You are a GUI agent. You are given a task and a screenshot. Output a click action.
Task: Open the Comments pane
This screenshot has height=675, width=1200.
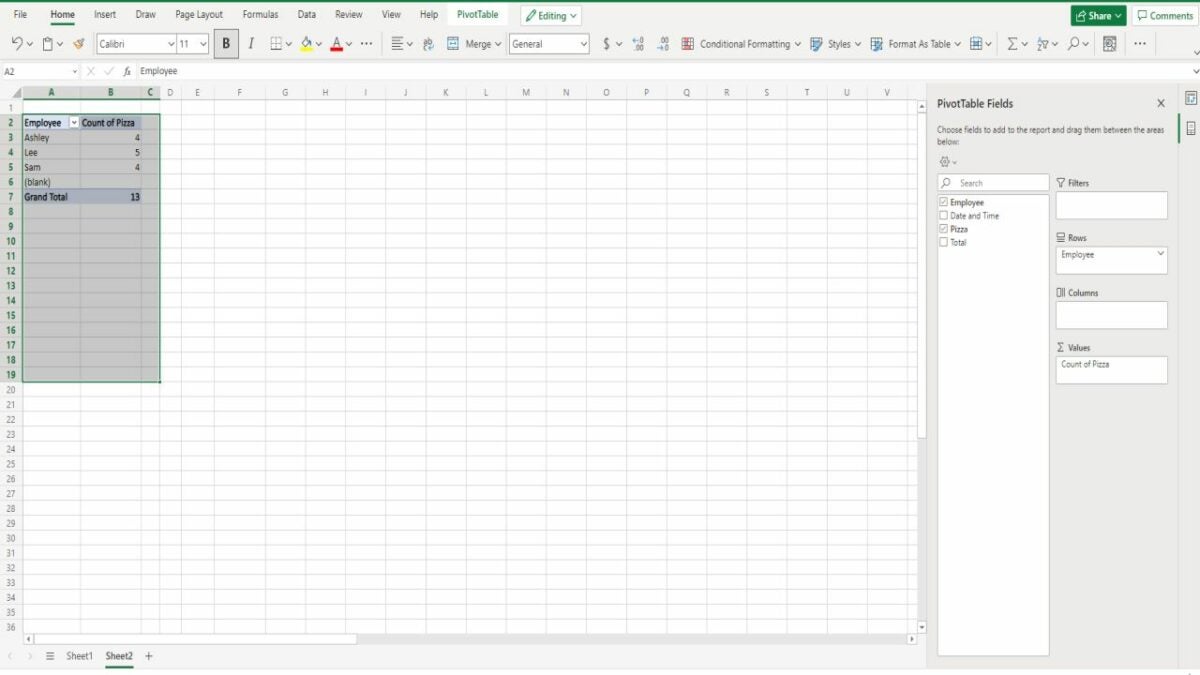coord(1165,16)
